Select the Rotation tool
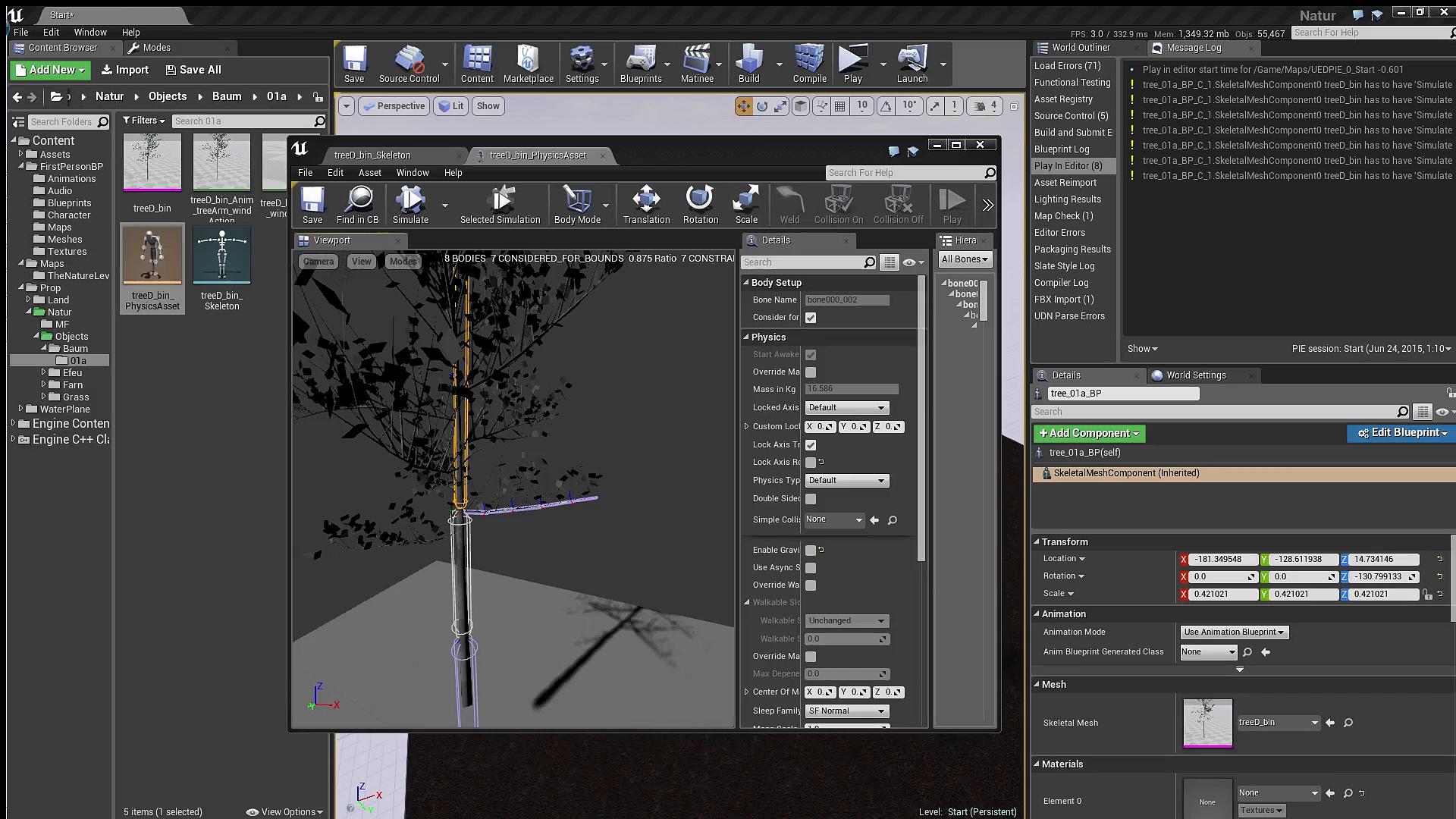The width and height of the screenshot is (1456, 819). pos(700,199)
